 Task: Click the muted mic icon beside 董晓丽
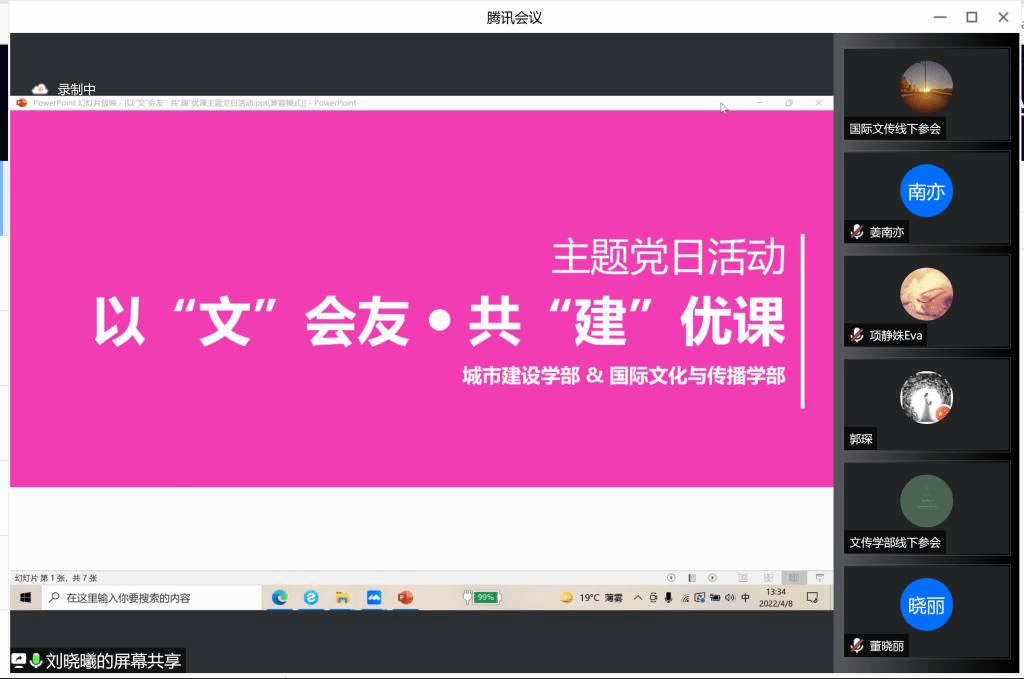(857, 646)
